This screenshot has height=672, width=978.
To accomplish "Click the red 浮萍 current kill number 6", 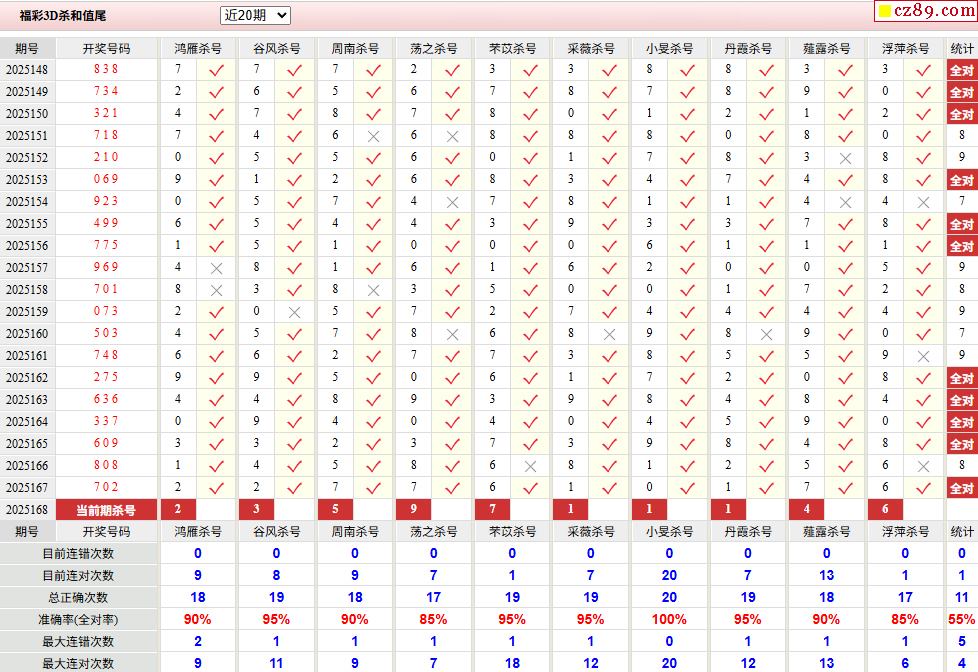I will coord(885,509).
